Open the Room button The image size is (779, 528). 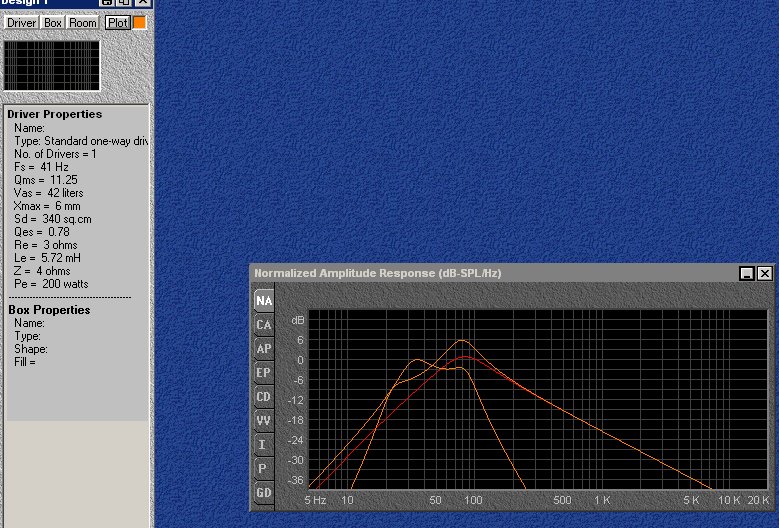(82, 23)
